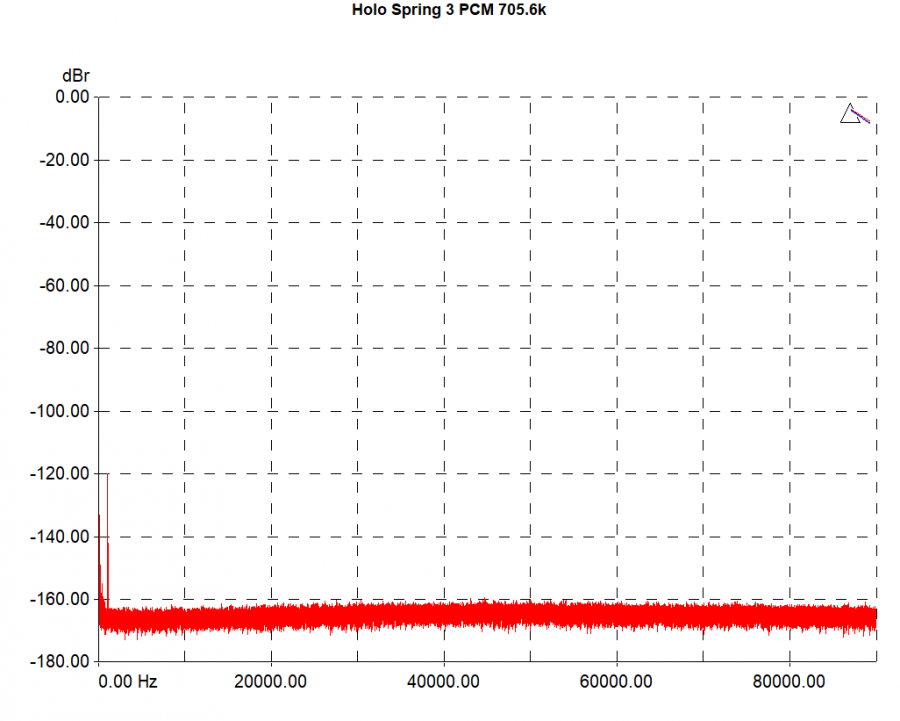The image size is (900, 721).
Task: Click the -140.00 y-axis label
Action: point(60,537)
